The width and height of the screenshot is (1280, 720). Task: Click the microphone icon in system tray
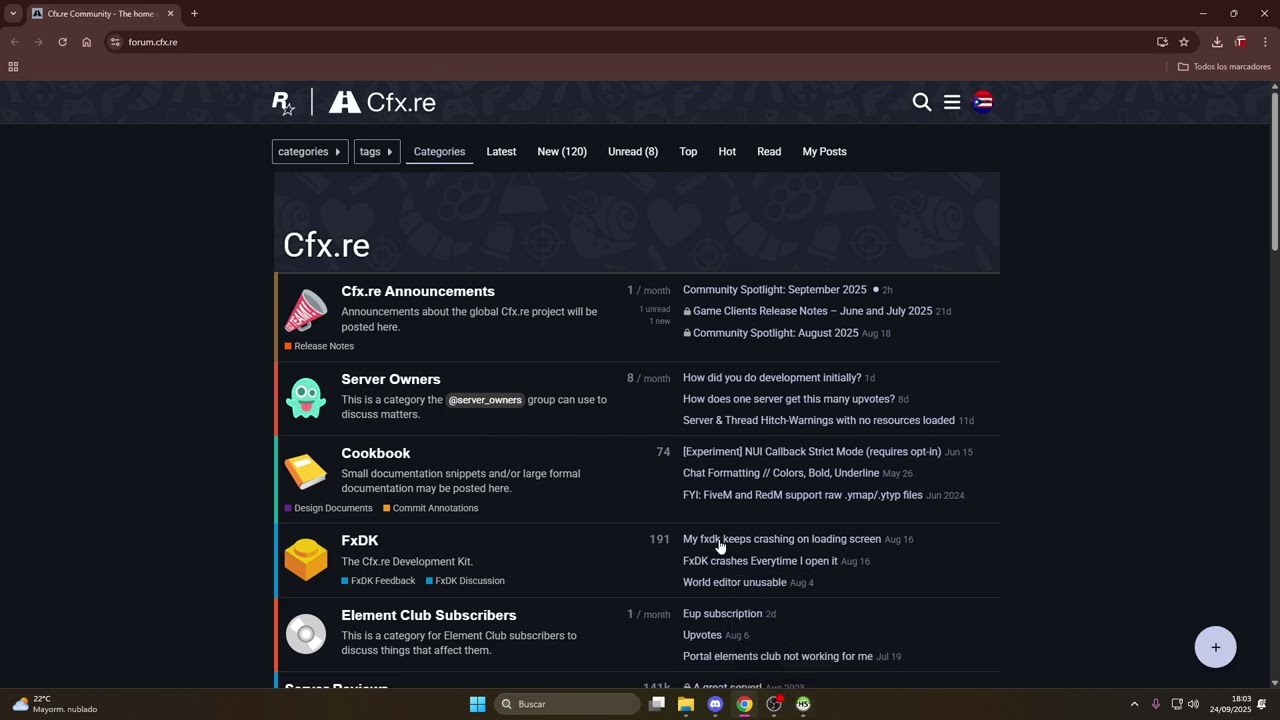tap(1156, 704)
